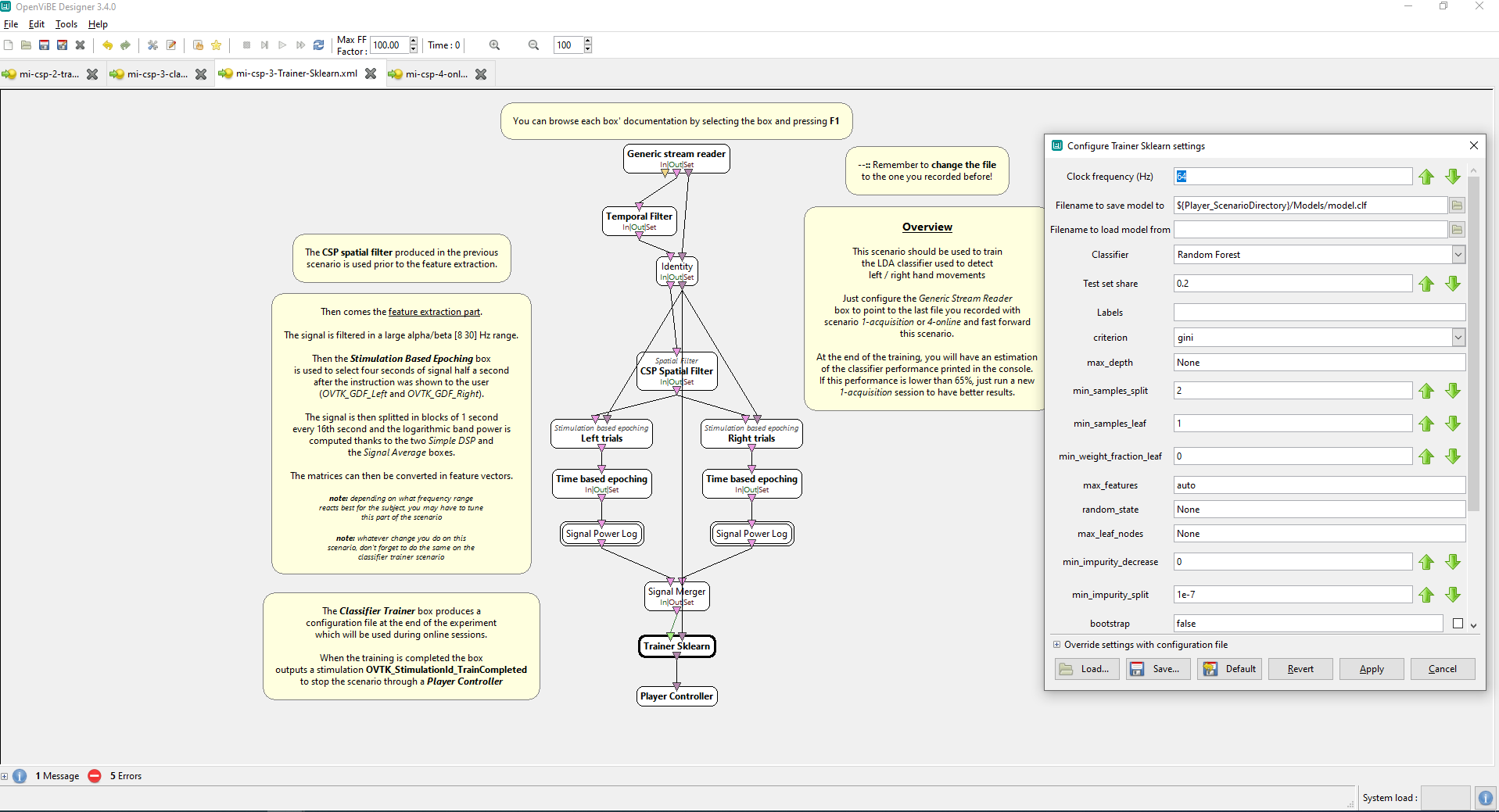Focus the max_depth input field
The width and height of the screenshot is (1499, 812).
click(1319, 363)
